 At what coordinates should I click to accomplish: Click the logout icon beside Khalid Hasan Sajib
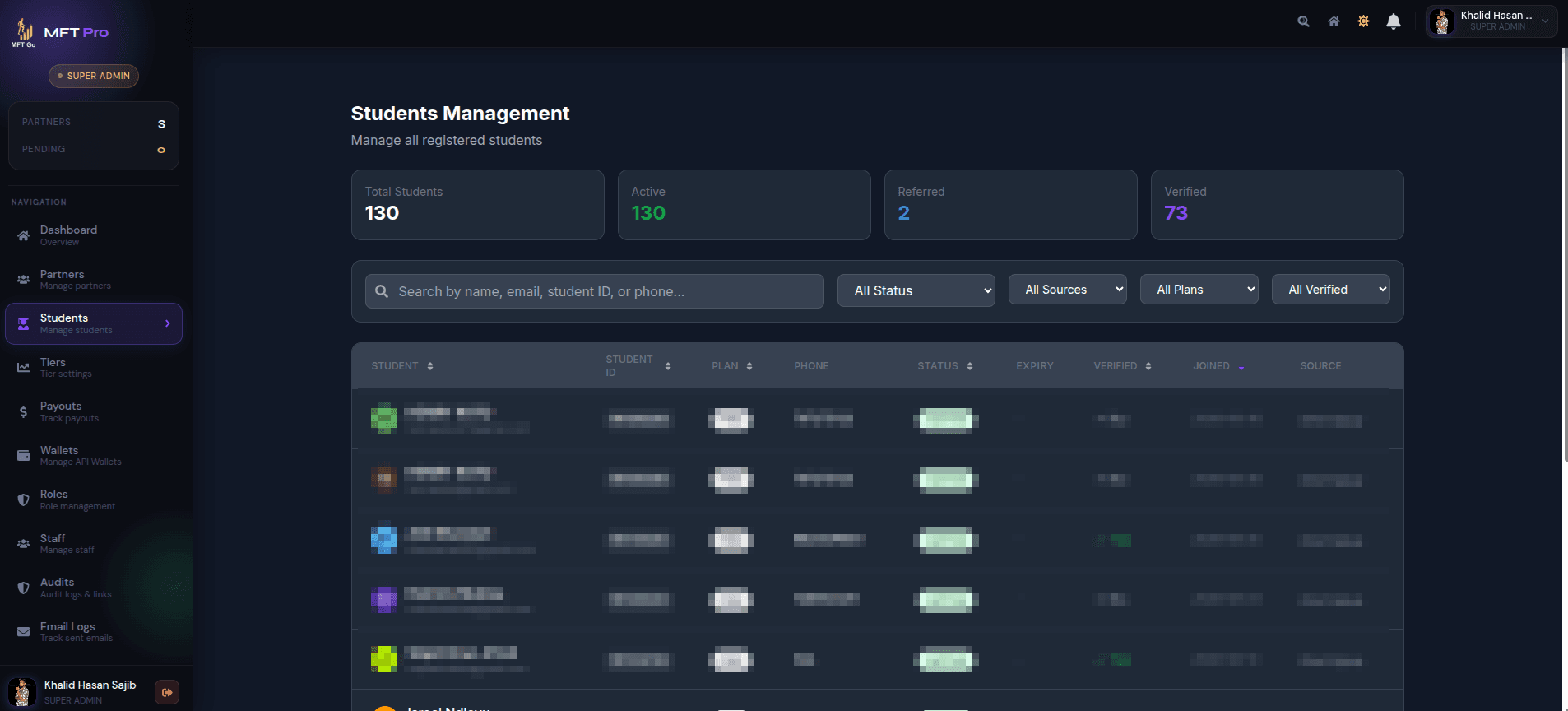[167, 692]
